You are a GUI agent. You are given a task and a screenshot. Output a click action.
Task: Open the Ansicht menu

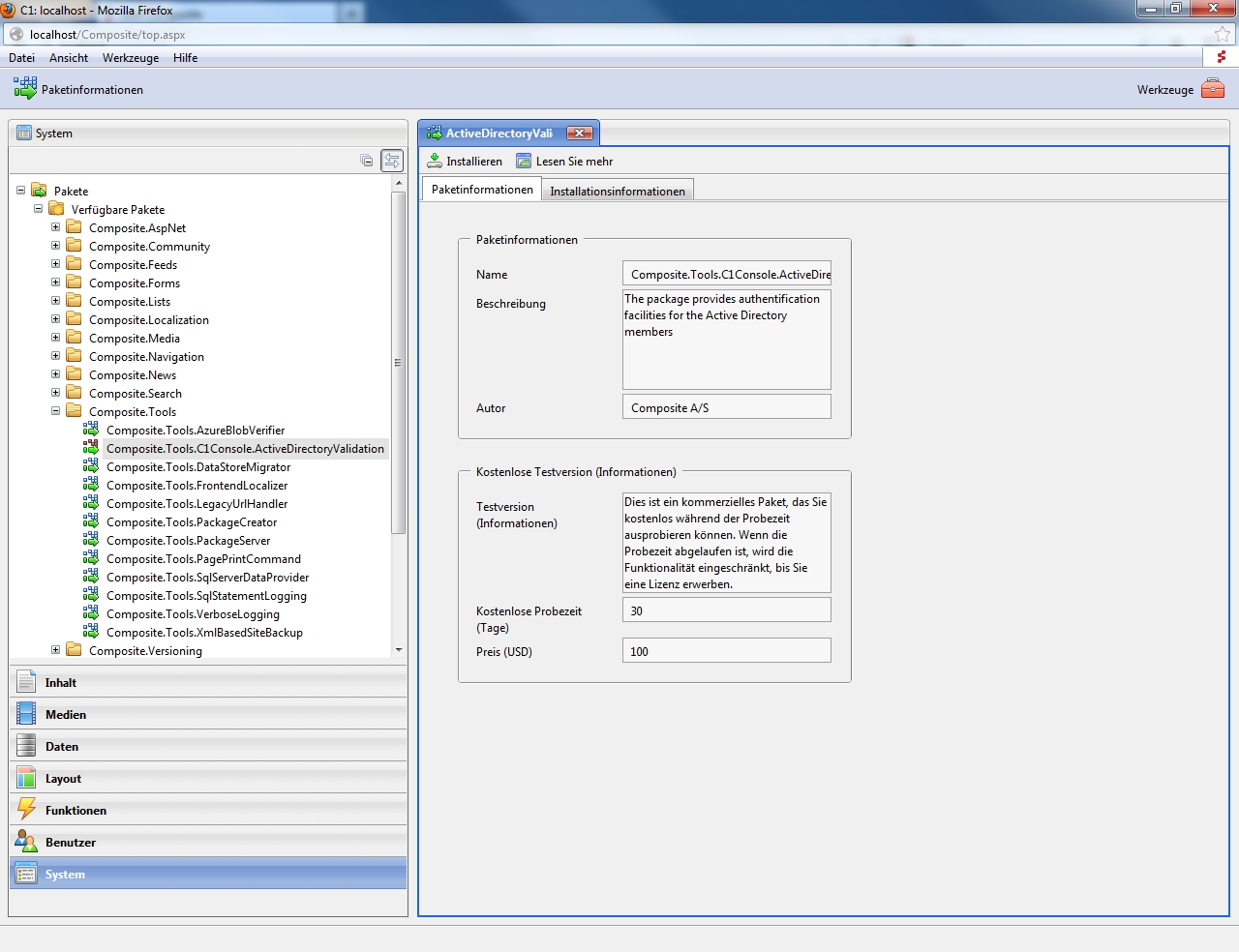pos(69,58)
